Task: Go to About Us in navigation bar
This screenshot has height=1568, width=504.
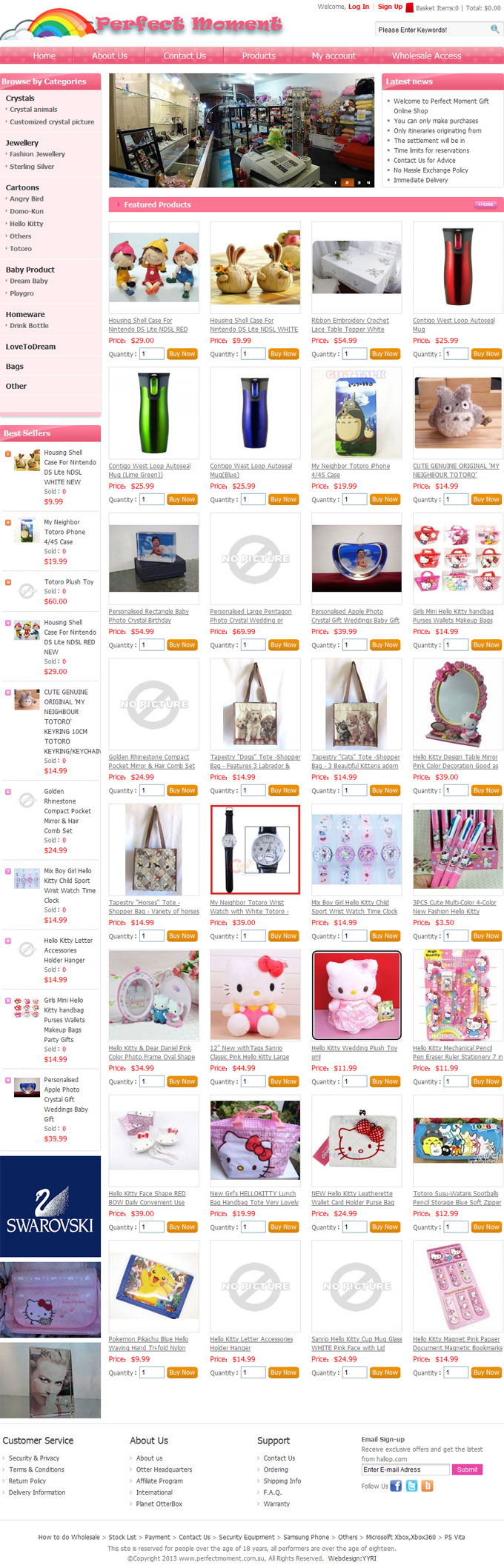Action: (110, 56)
